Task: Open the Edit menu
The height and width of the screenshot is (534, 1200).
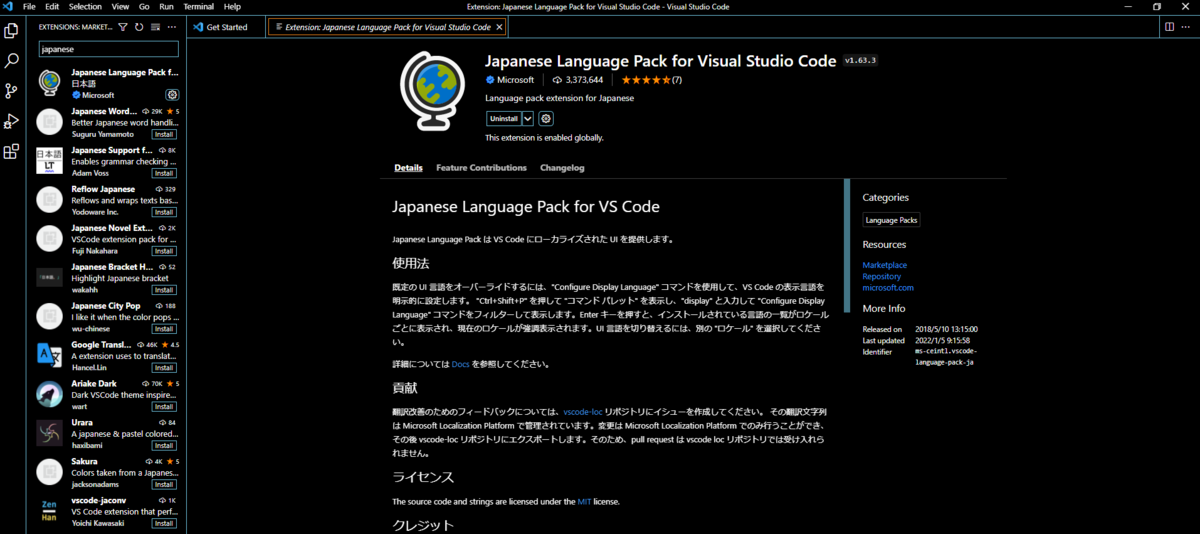Action: click(52, 7)
